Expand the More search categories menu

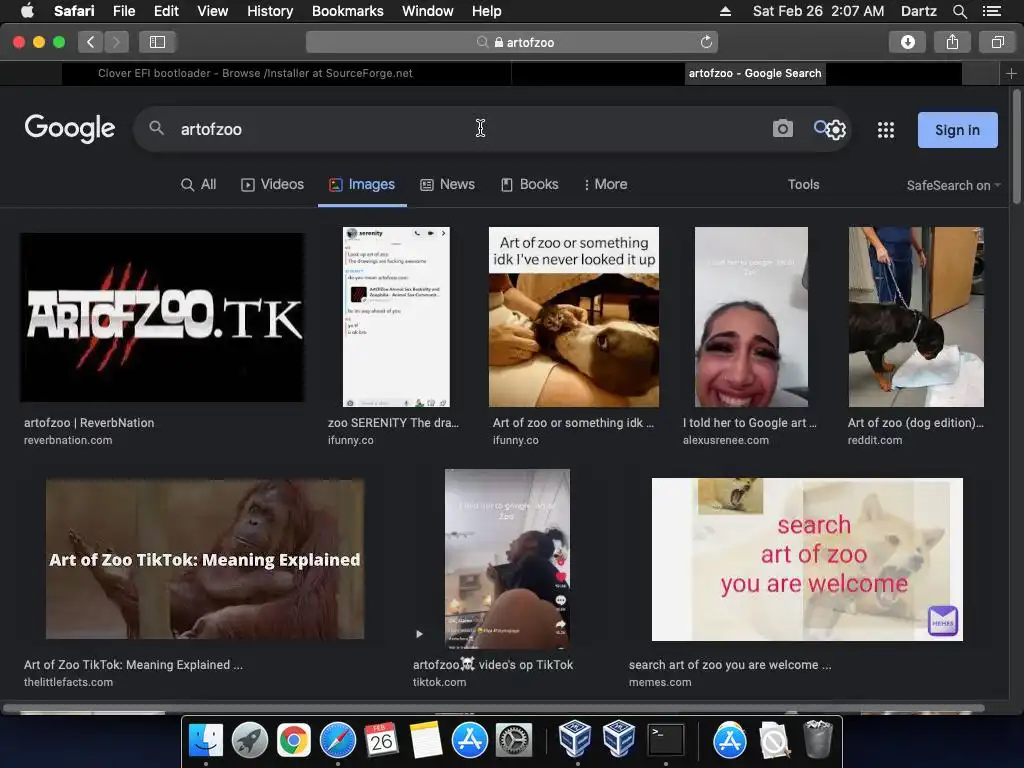point(605,185)
